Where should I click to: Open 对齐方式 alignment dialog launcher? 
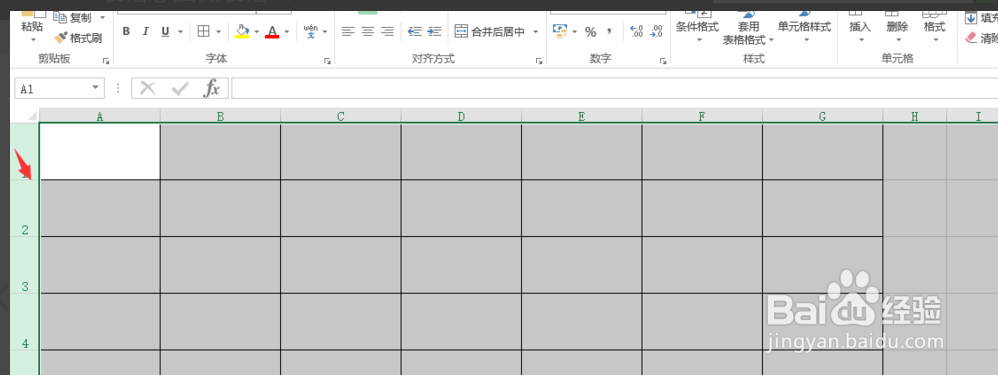pos(539,61)
